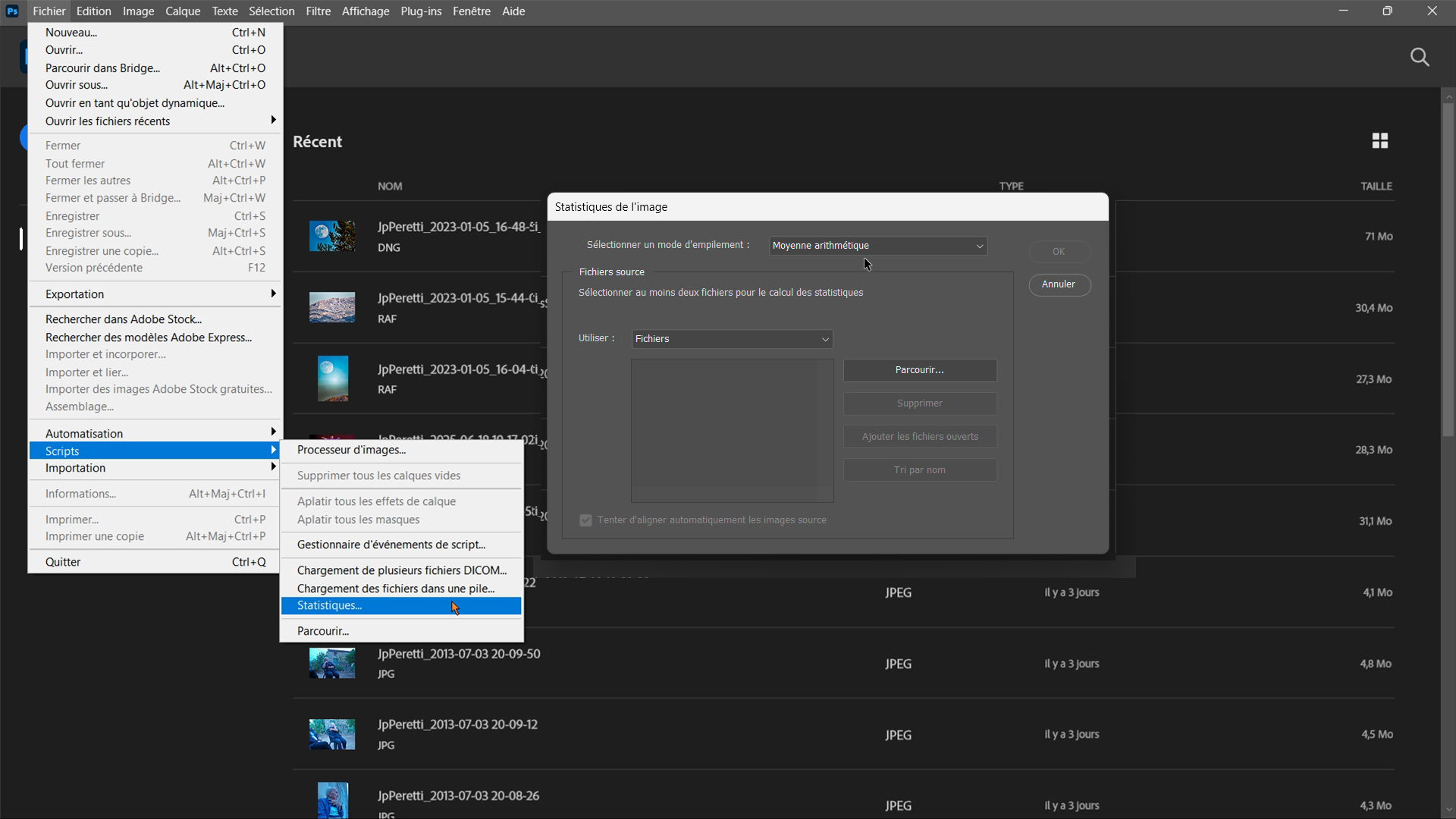
Task: Open the Plug-ins menu
Action: (x=421, y=11)
